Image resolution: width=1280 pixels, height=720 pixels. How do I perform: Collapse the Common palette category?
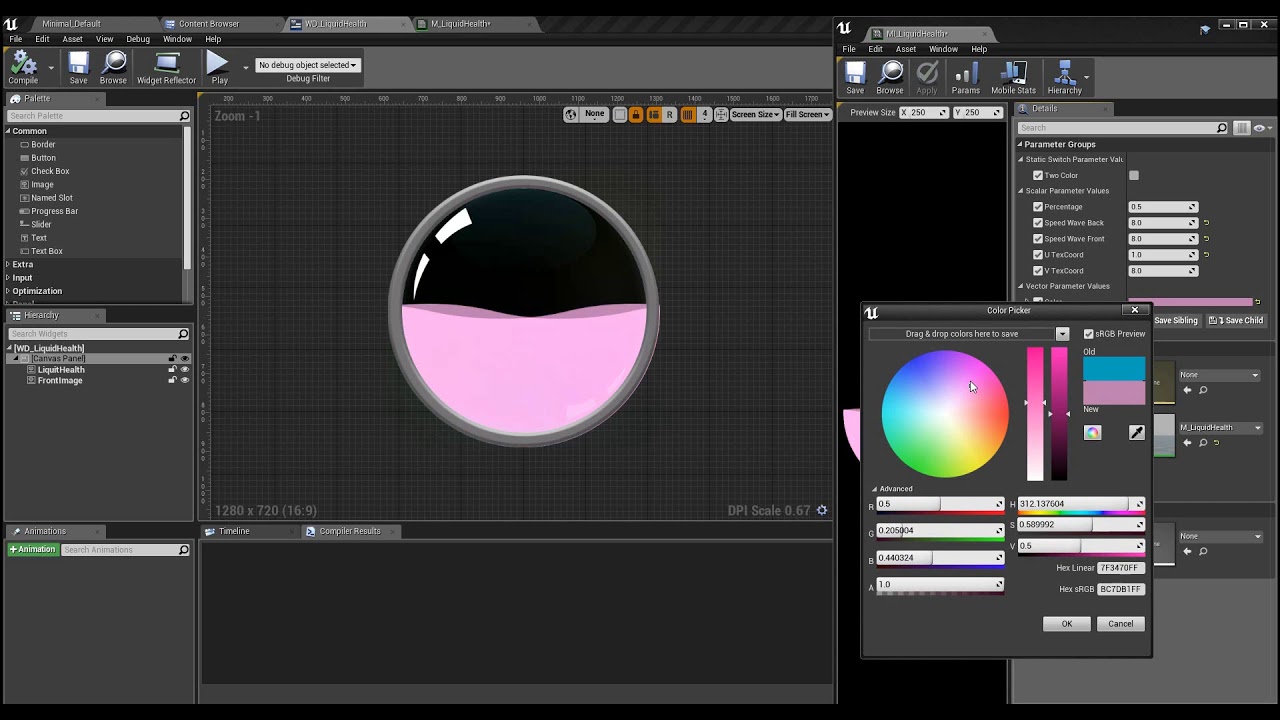click(x=8, y=131)
